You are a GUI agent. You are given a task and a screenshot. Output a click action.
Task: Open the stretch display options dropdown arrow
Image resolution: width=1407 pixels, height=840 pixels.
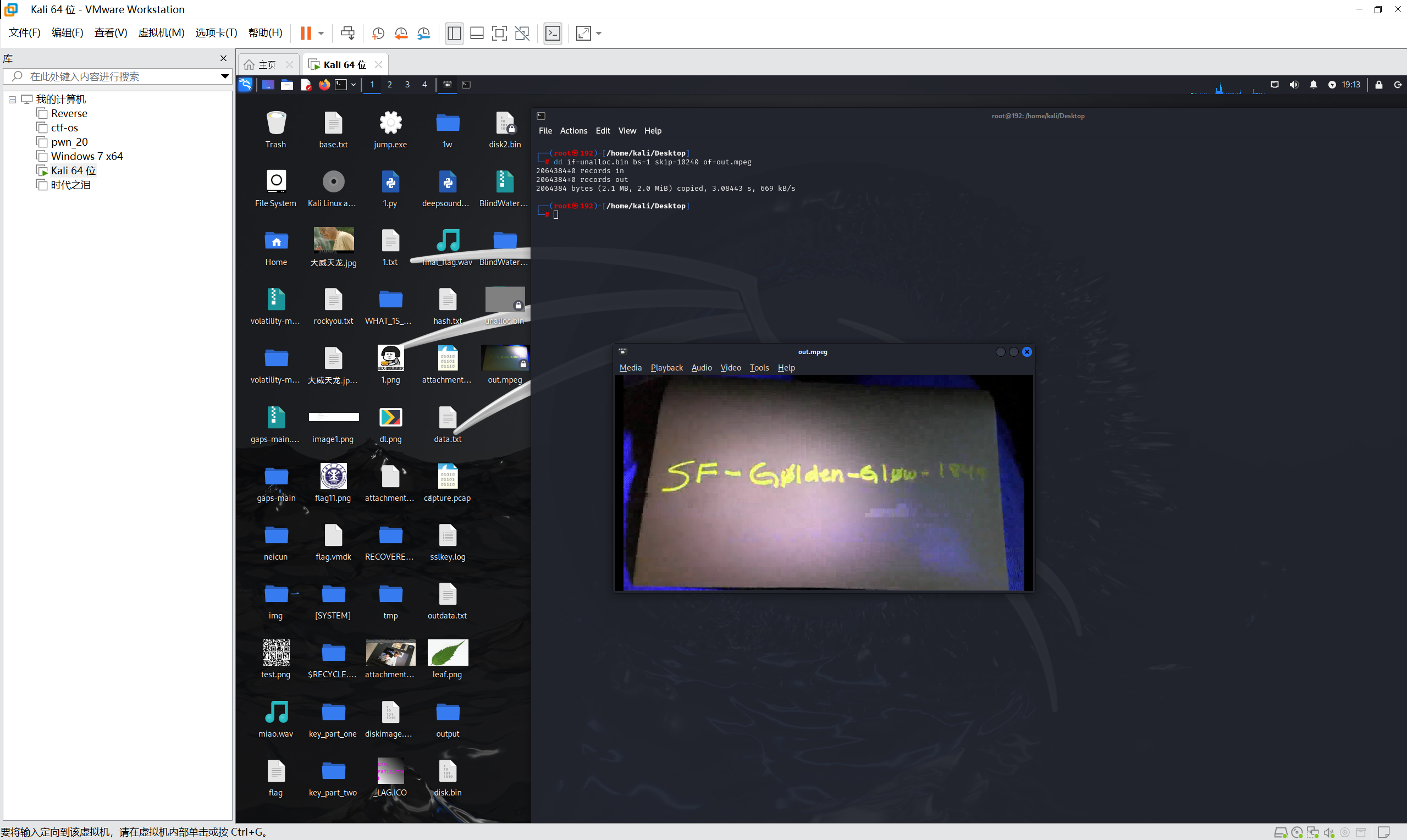click(599, 34)
